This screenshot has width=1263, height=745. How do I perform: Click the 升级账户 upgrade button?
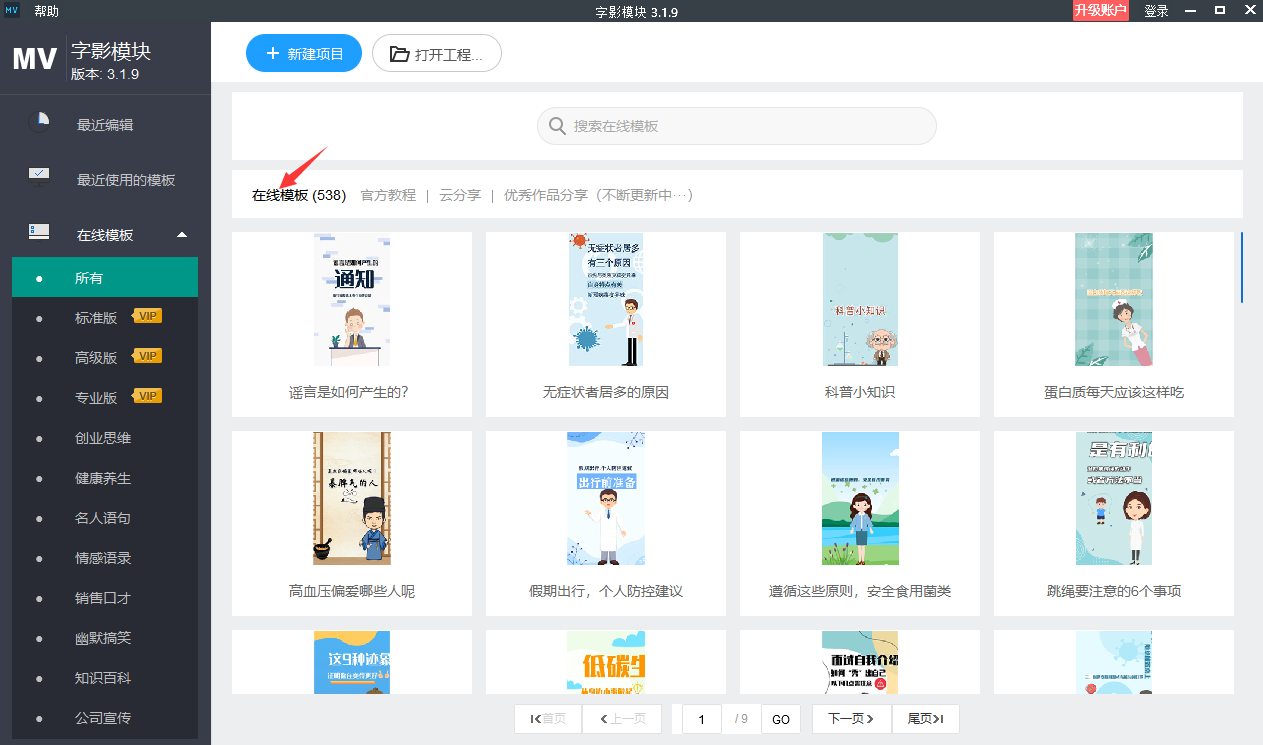pos(1101,11)
